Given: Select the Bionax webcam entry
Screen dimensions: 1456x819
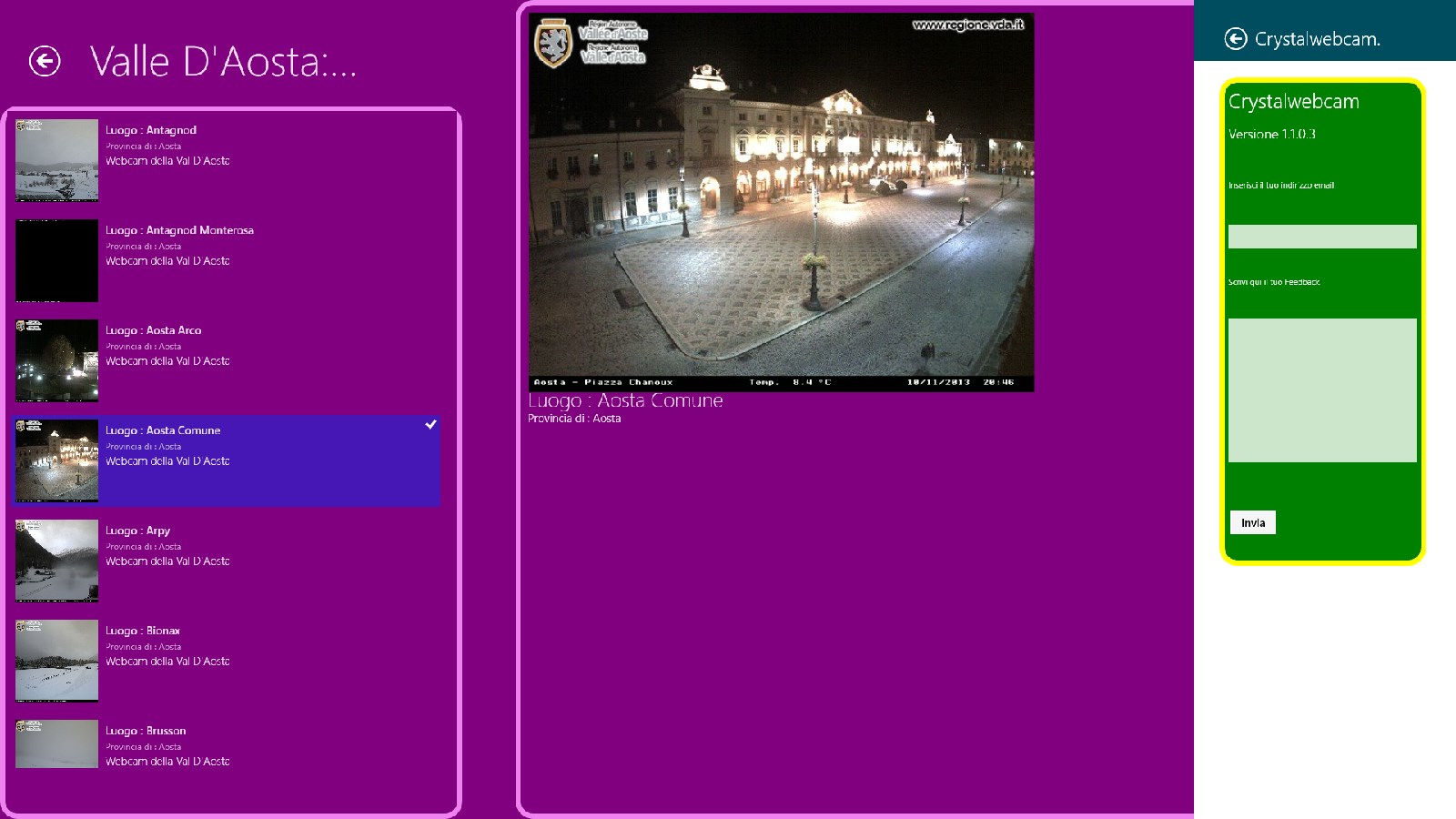Looking at the screenshot, I should (x=227, y=661).
